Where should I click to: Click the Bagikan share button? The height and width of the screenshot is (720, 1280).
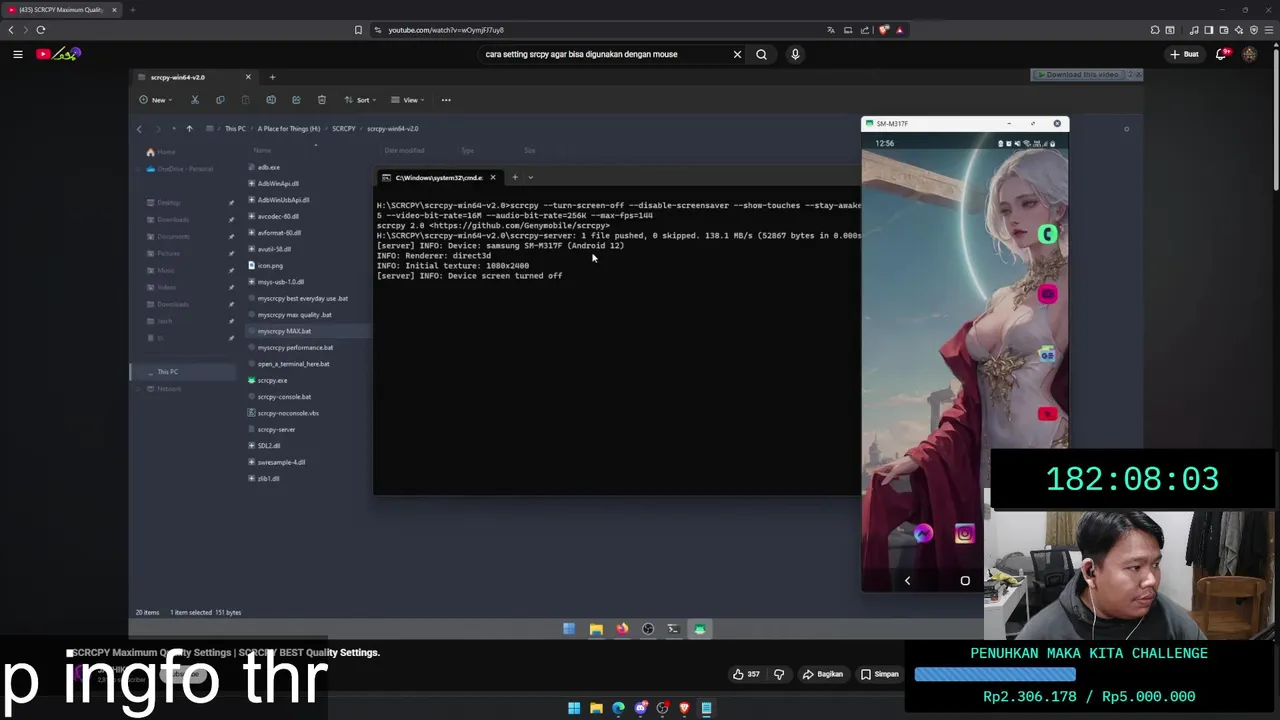tap(824, 674)
